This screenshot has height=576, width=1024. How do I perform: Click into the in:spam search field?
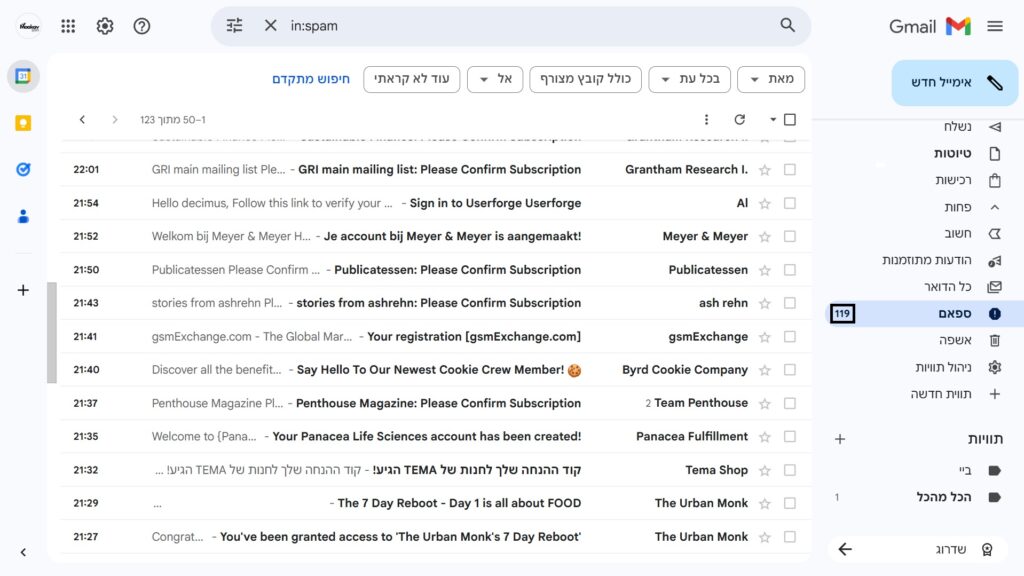pyautogui.click(x=529, y=25)
